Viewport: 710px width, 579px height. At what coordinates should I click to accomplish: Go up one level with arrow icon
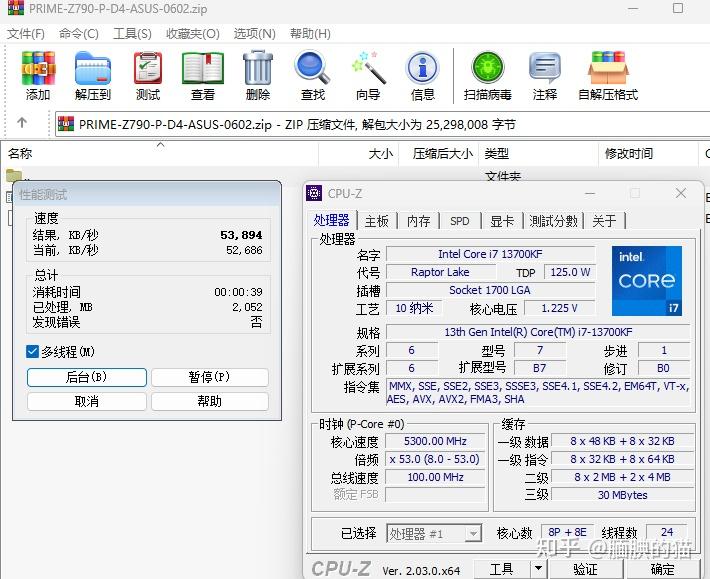click(x=21, y=122)
